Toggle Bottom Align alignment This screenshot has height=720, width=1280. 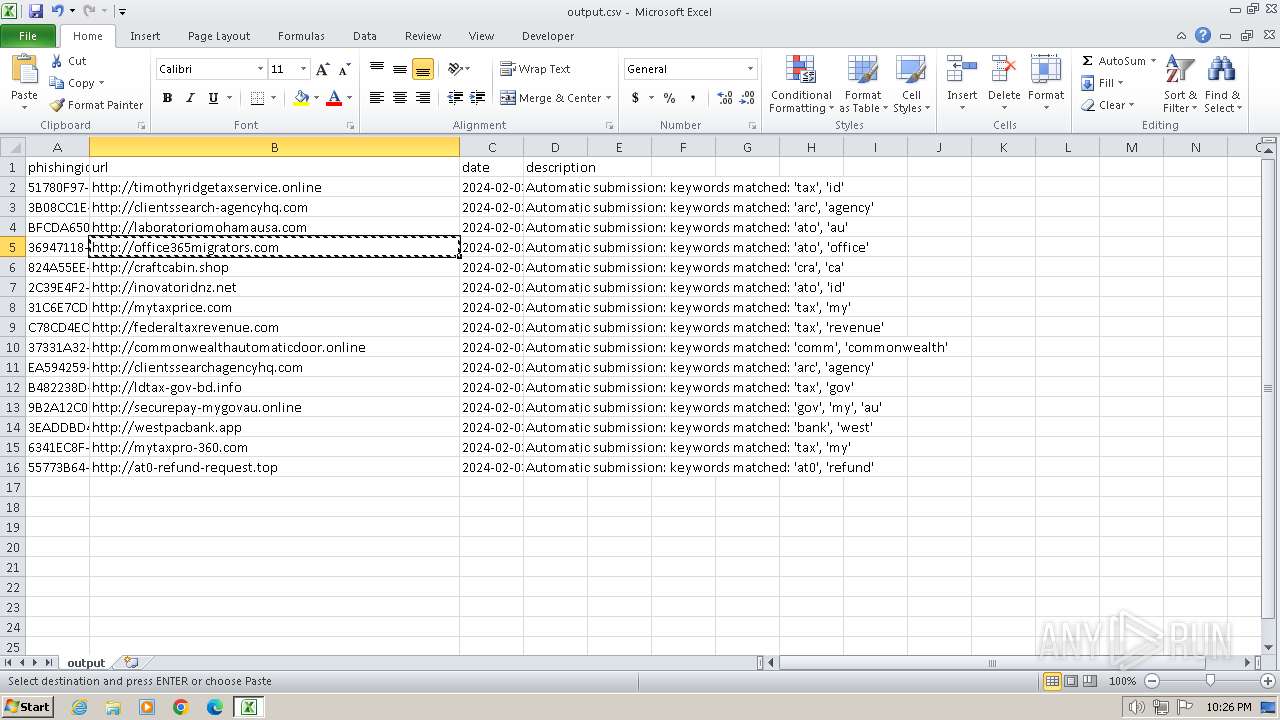coord(423,69)
